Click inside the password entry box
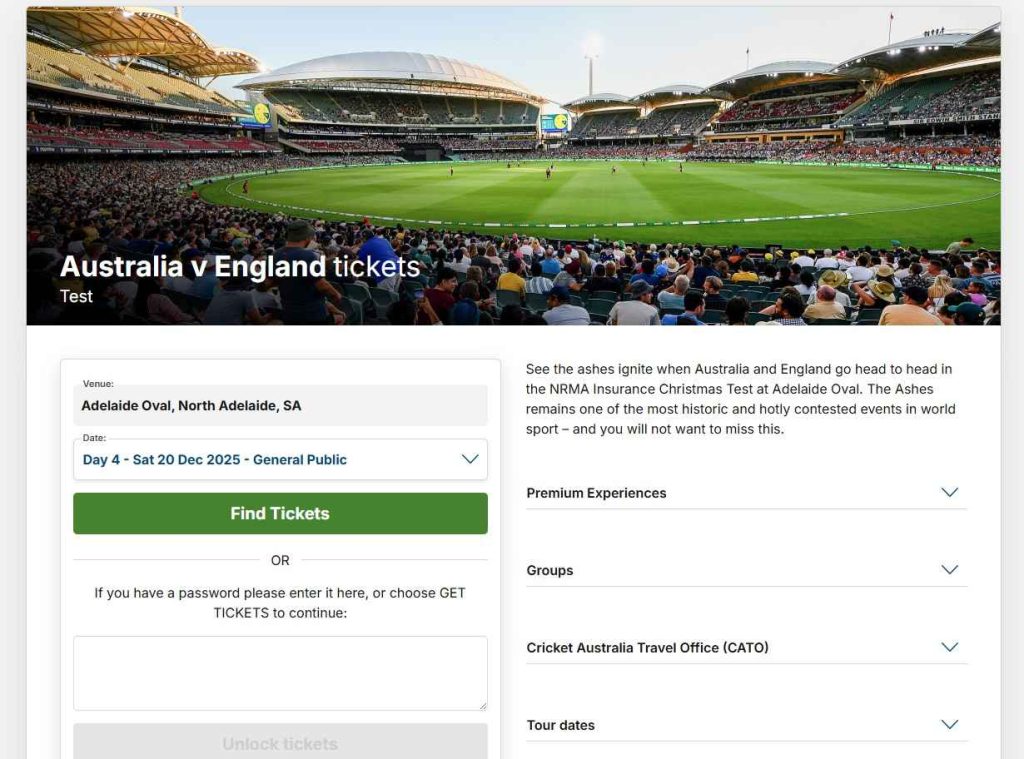Viewport: 1024px width, 759px height. [280, 672]
